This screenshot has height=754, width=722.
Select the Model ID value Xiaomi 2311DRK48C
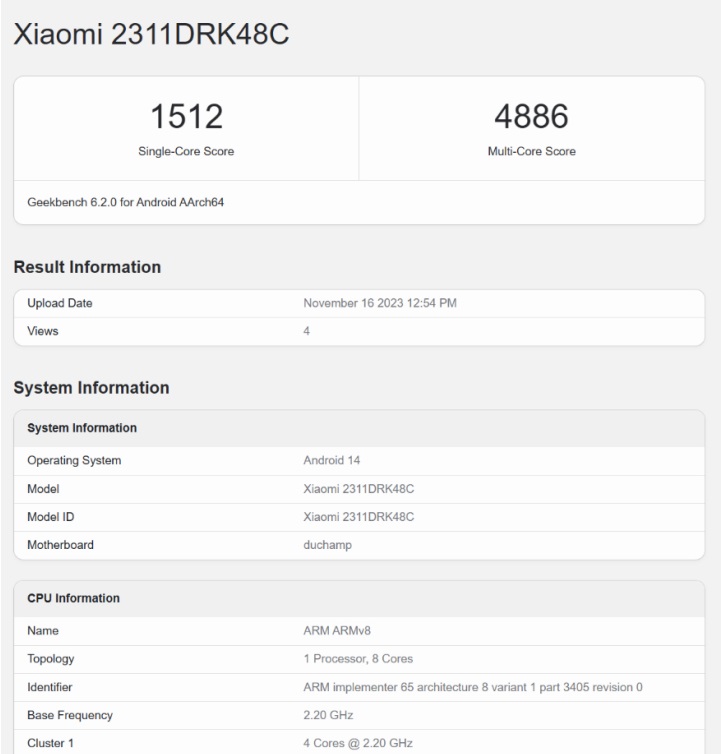point(358,517)
